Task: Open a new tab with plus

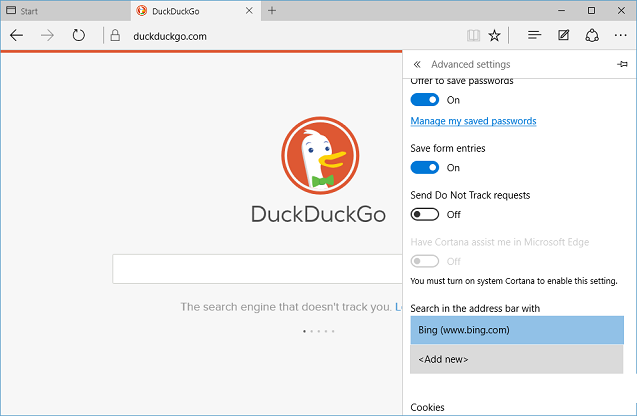Action: [272, 11]
